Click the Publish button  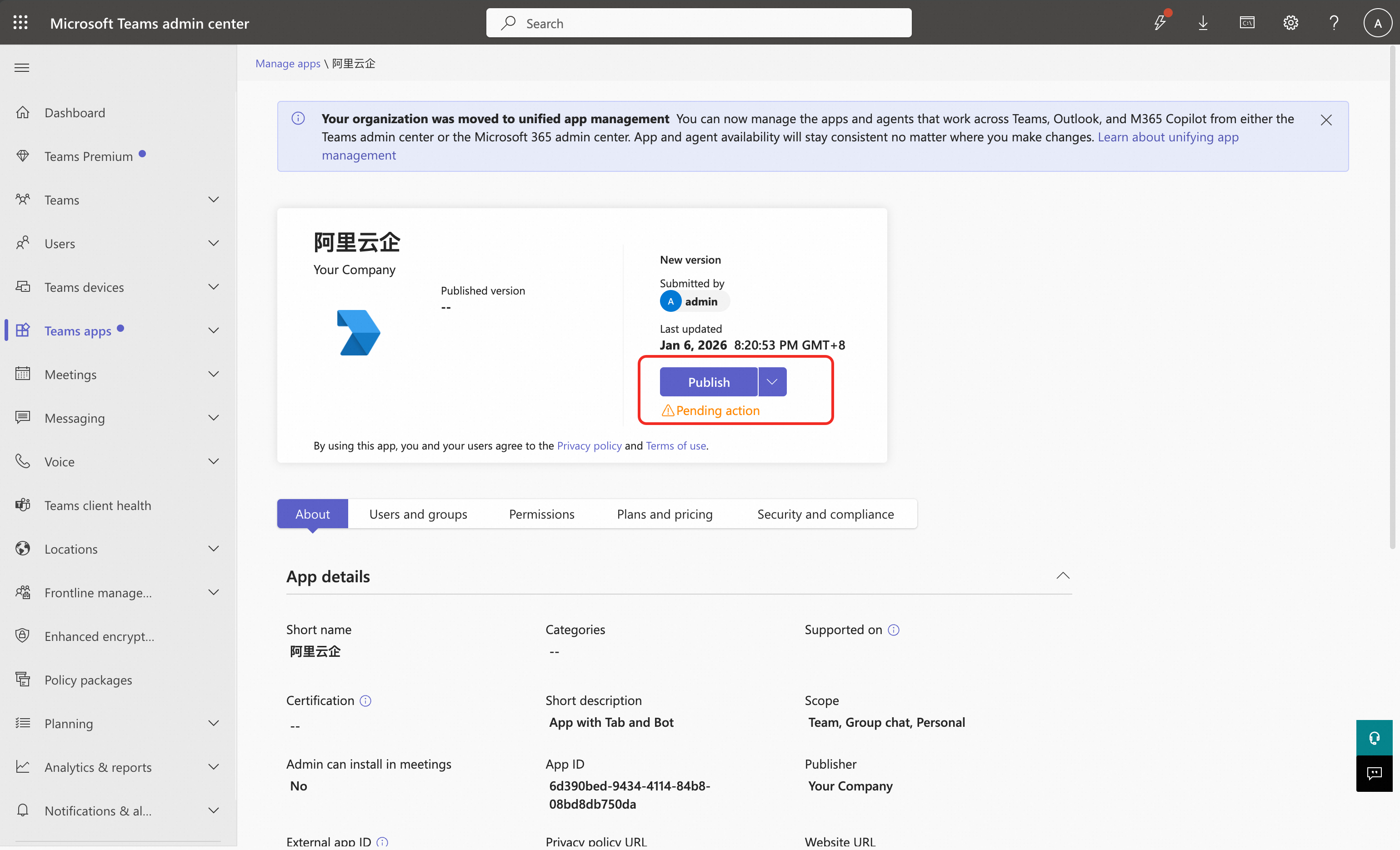click(709, 382)
